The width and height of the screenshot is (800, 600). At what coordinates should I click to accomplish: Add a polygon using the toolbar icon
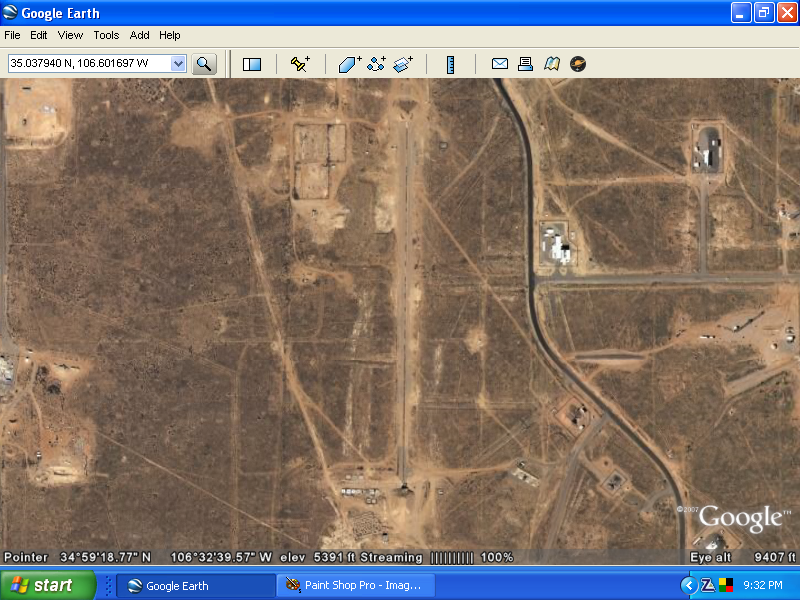coord(350,64)
